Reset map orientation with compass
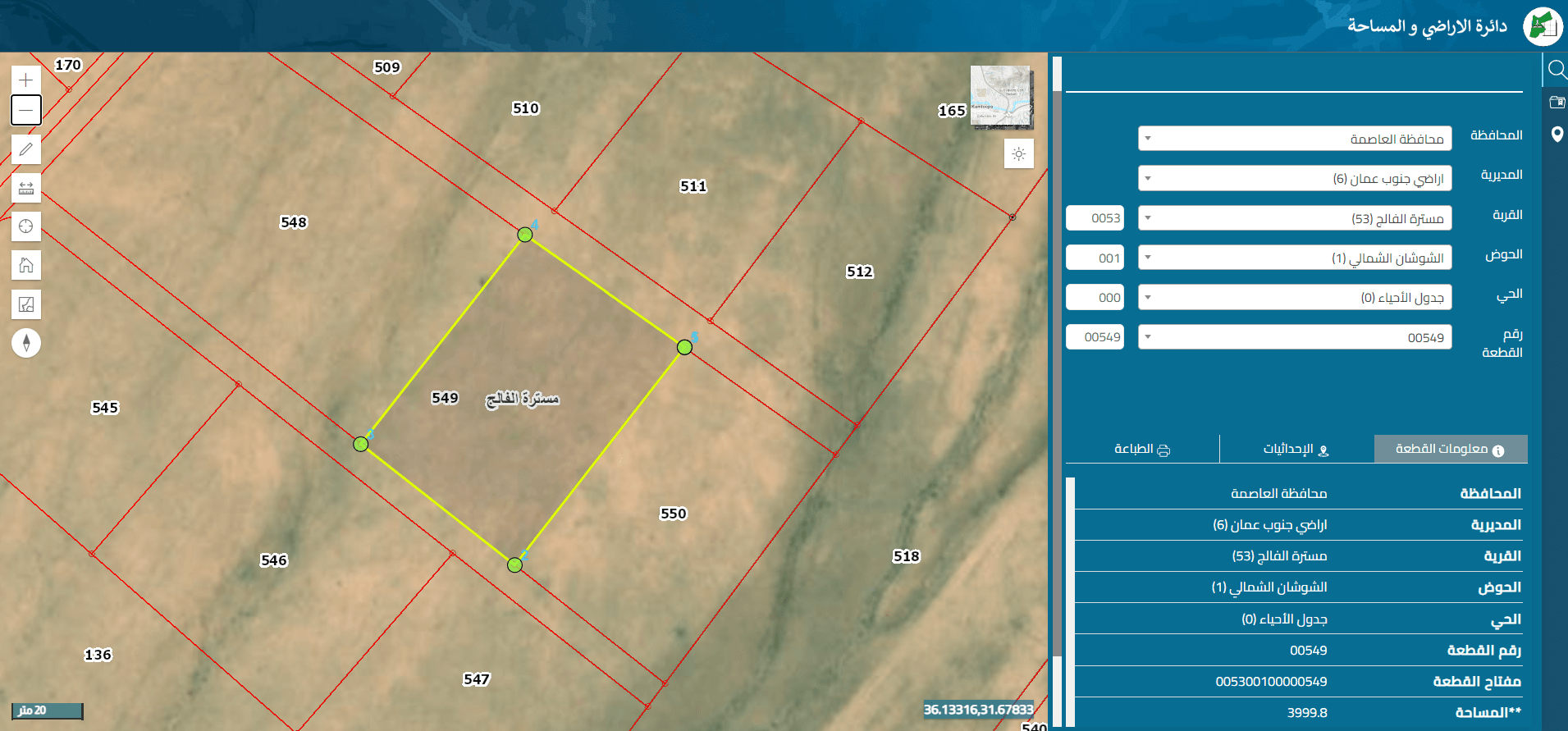Image resolution: width=1568 pixels, height=731 pixels. pyautogui.click(x=26, y=343)
